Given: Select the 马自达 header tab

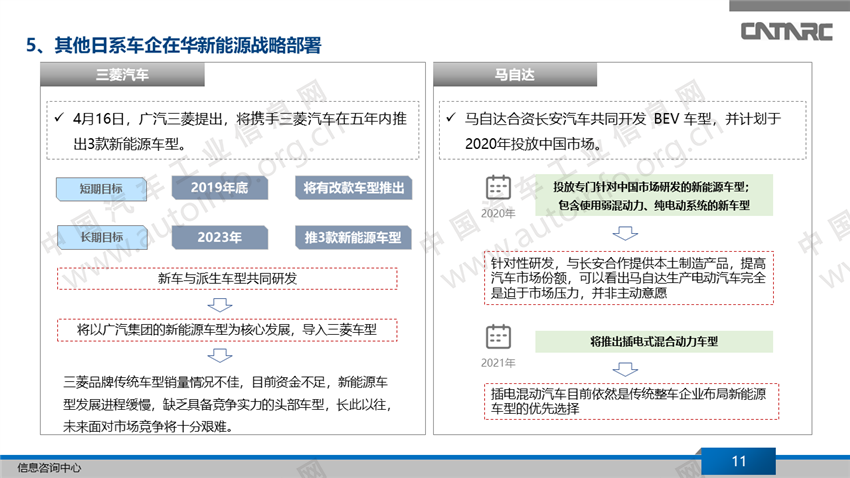Looking at the screenshot, I should [x=515, y=75].
